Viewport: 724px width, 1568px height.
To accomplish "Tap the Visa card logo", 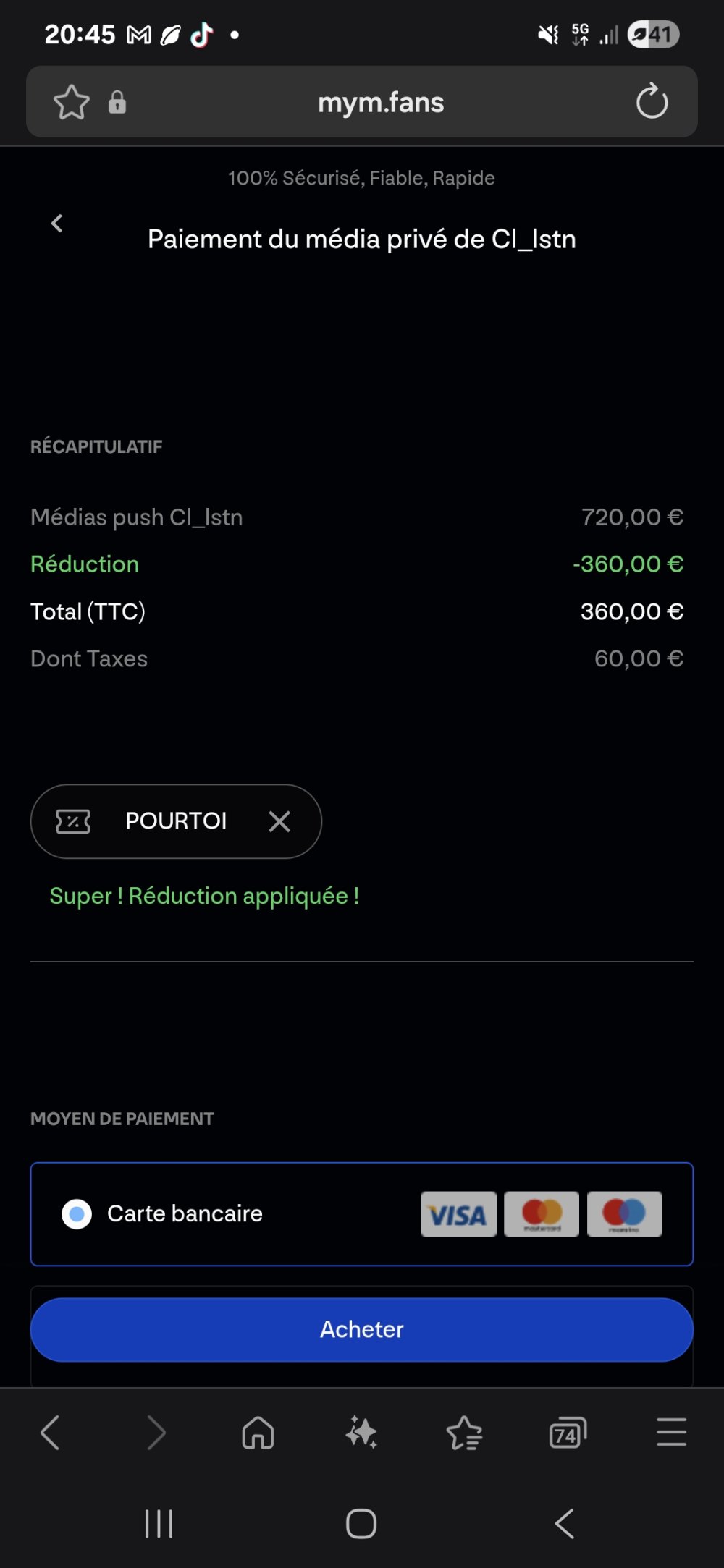I will tap(458, 1214).
